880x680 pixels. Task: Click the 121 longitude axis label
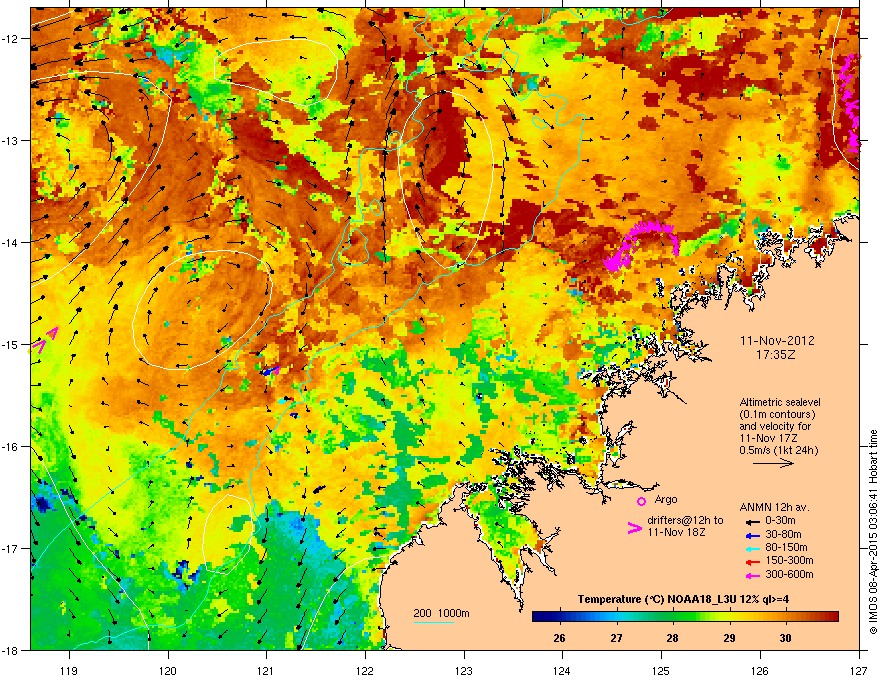tap(266, 670)
